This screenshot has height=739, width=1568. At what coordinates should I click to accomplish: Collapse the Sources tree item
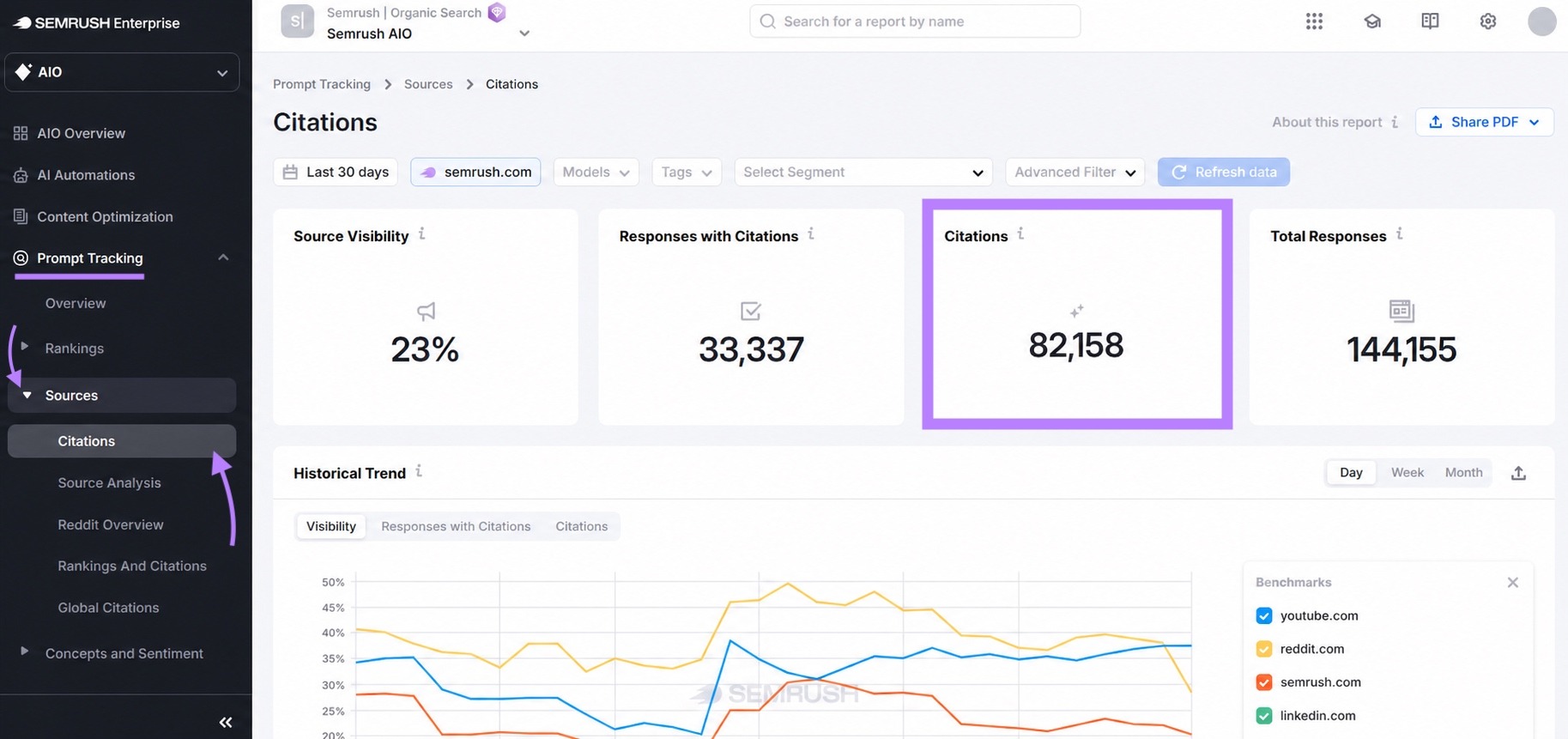pos(27,395)
